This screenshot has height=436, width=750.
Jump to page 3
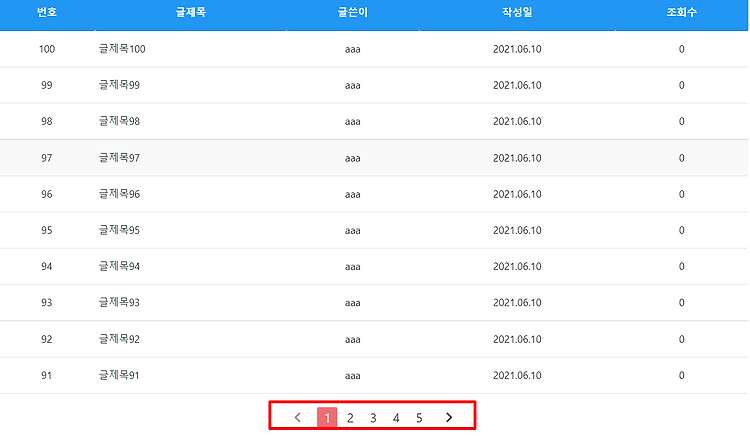click(x=373, y=418)
